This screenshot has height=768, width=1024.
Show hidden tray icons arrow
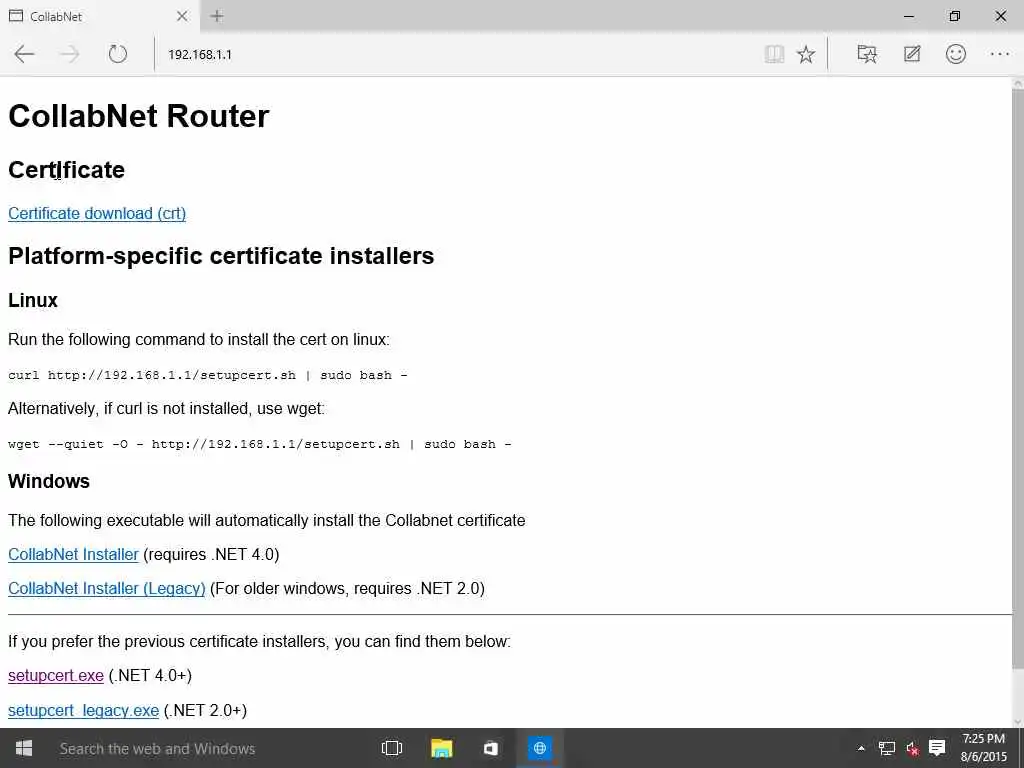[861, 748]
